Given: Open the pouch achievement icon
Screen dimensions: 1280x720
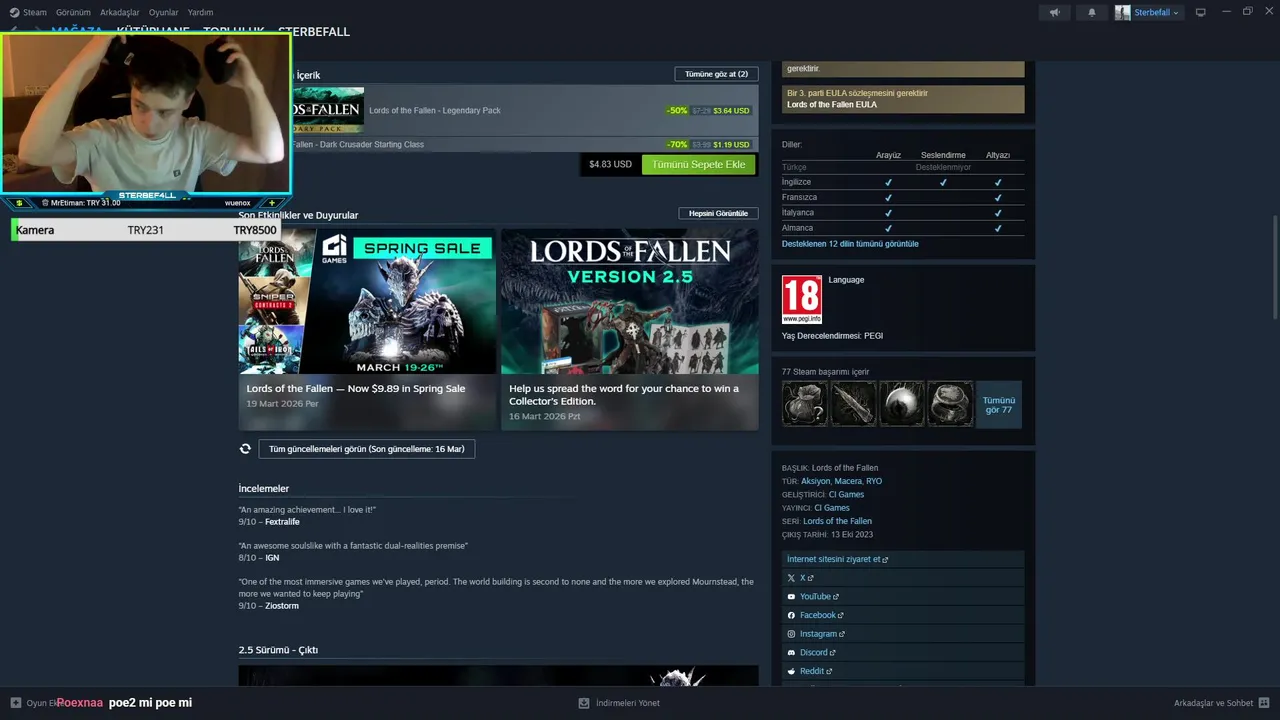Looking at the screenshot, I should pyautogui.click(x=805, y=404).
